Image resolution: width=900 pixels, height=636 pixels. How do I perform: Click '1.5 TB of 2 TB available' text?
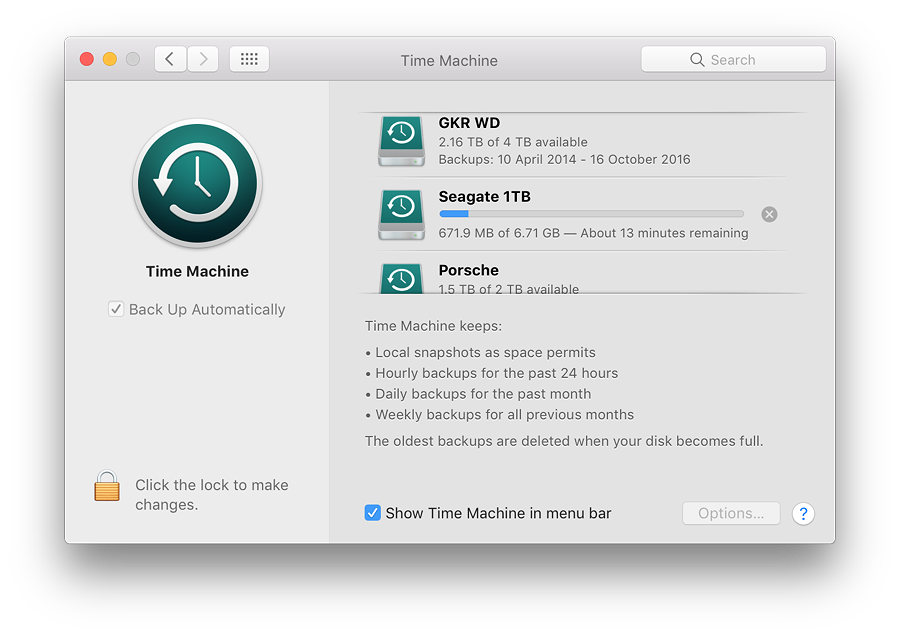[x=509, y=289]
